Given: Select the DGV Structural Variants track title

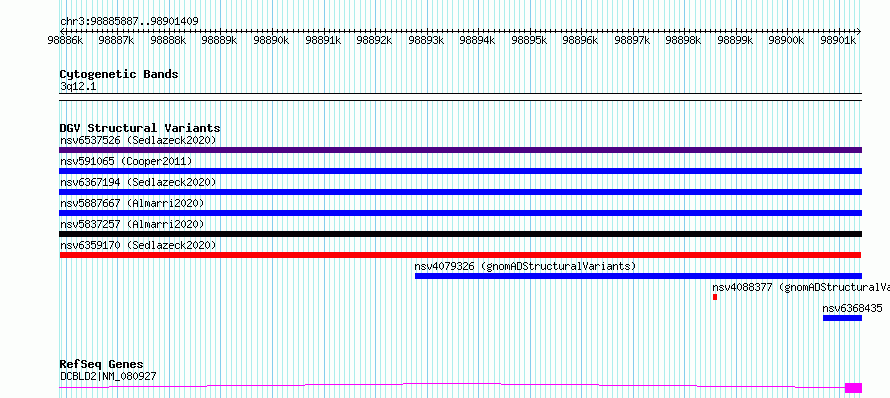Looking at the screenshot, I should (x=140, y=128).
